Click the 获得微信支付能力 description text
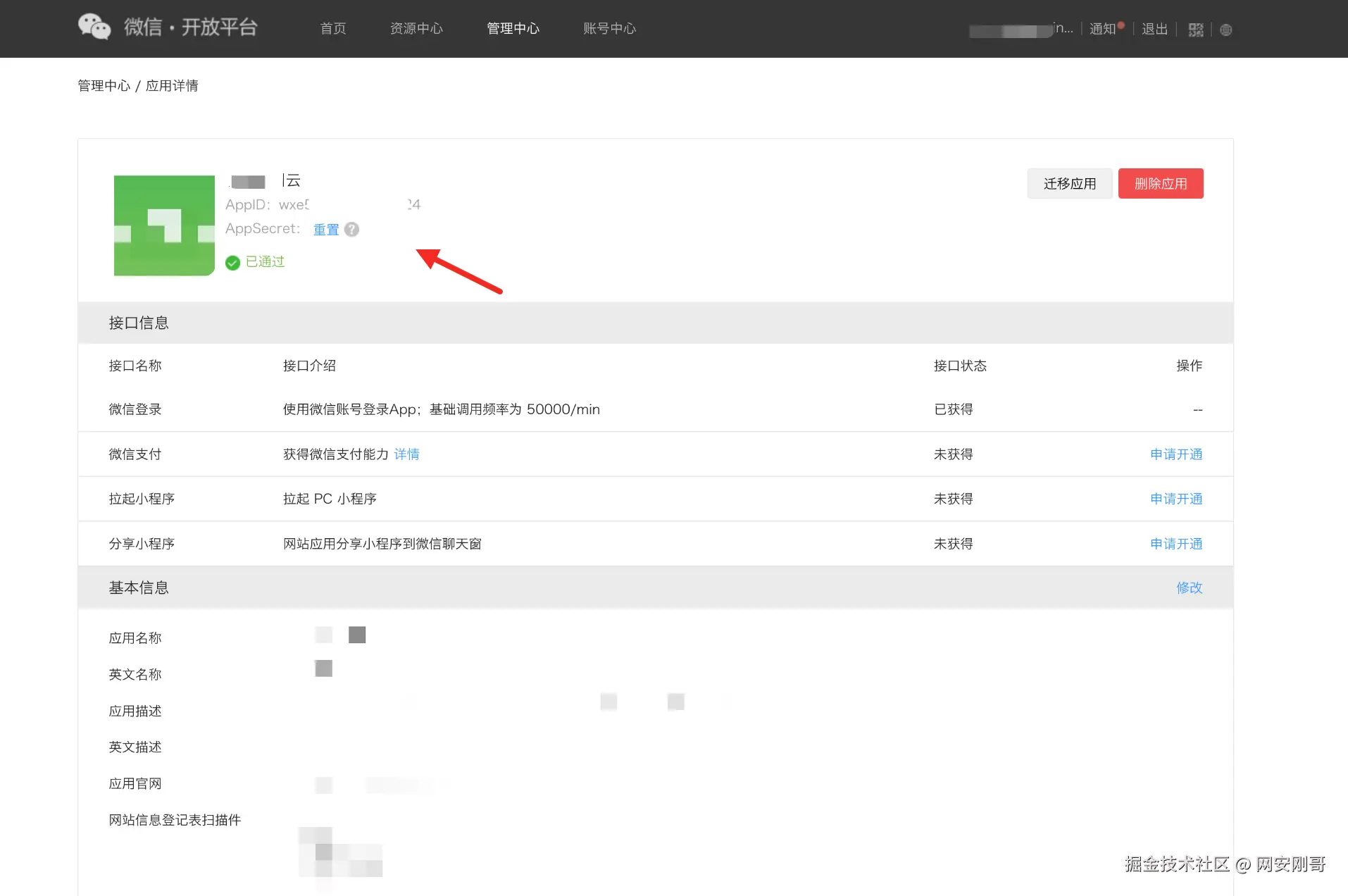This screenshot has height=896, width=1348. click(x=336, y=454)
